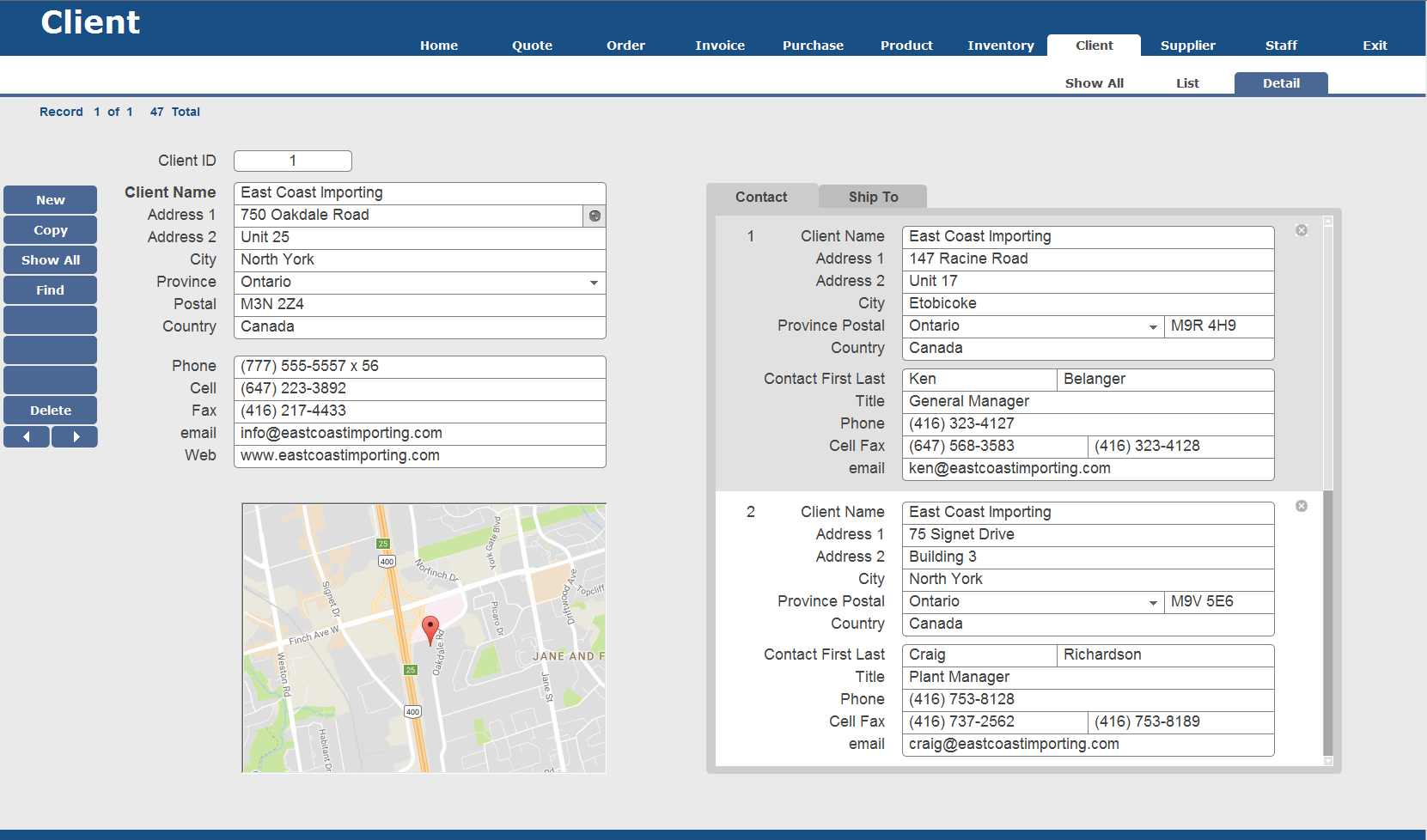Screen dimensions: 1427x840
Task: Go to previous record with left arrow
Action: 27,437
